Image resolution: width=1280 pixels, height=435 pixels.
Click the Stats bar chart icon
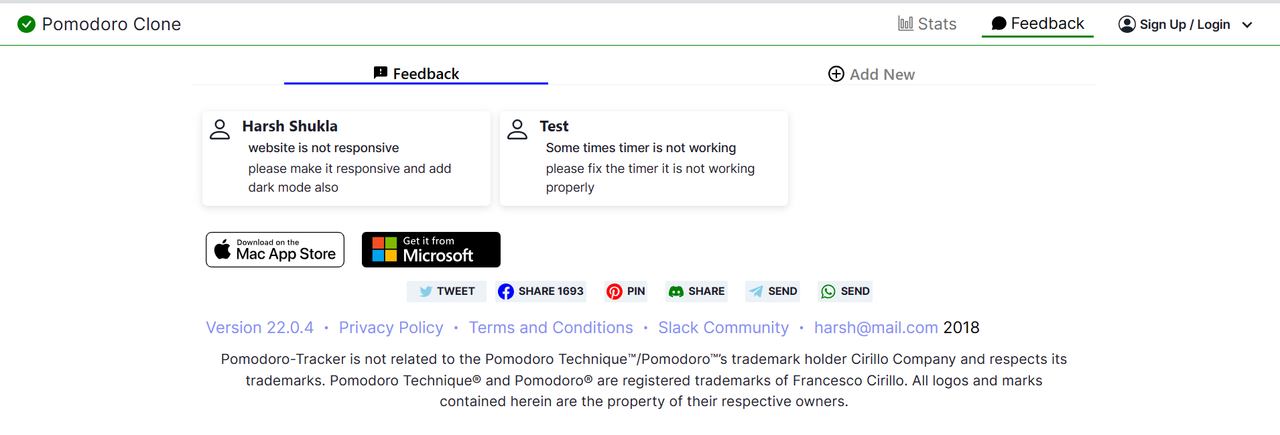click(906, 24)
